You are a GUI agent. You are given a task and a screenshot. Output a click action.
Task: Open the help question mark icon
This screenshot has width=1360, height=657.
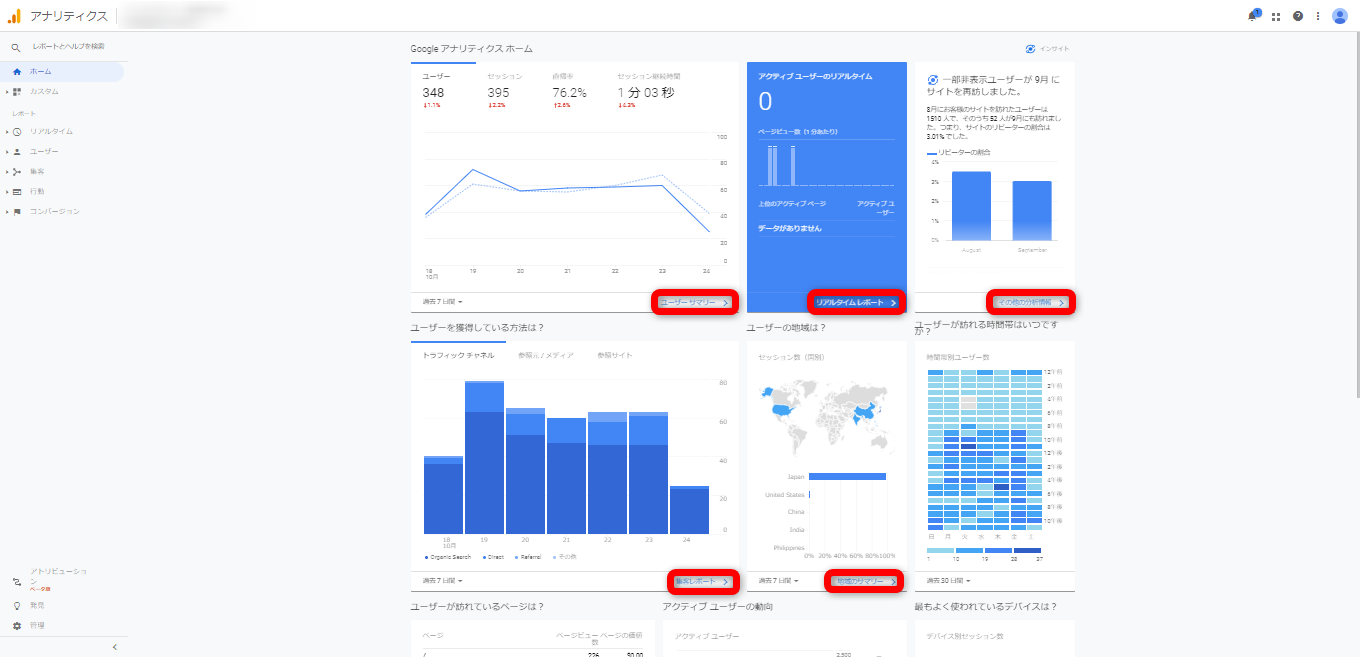tap(1298, 16)
